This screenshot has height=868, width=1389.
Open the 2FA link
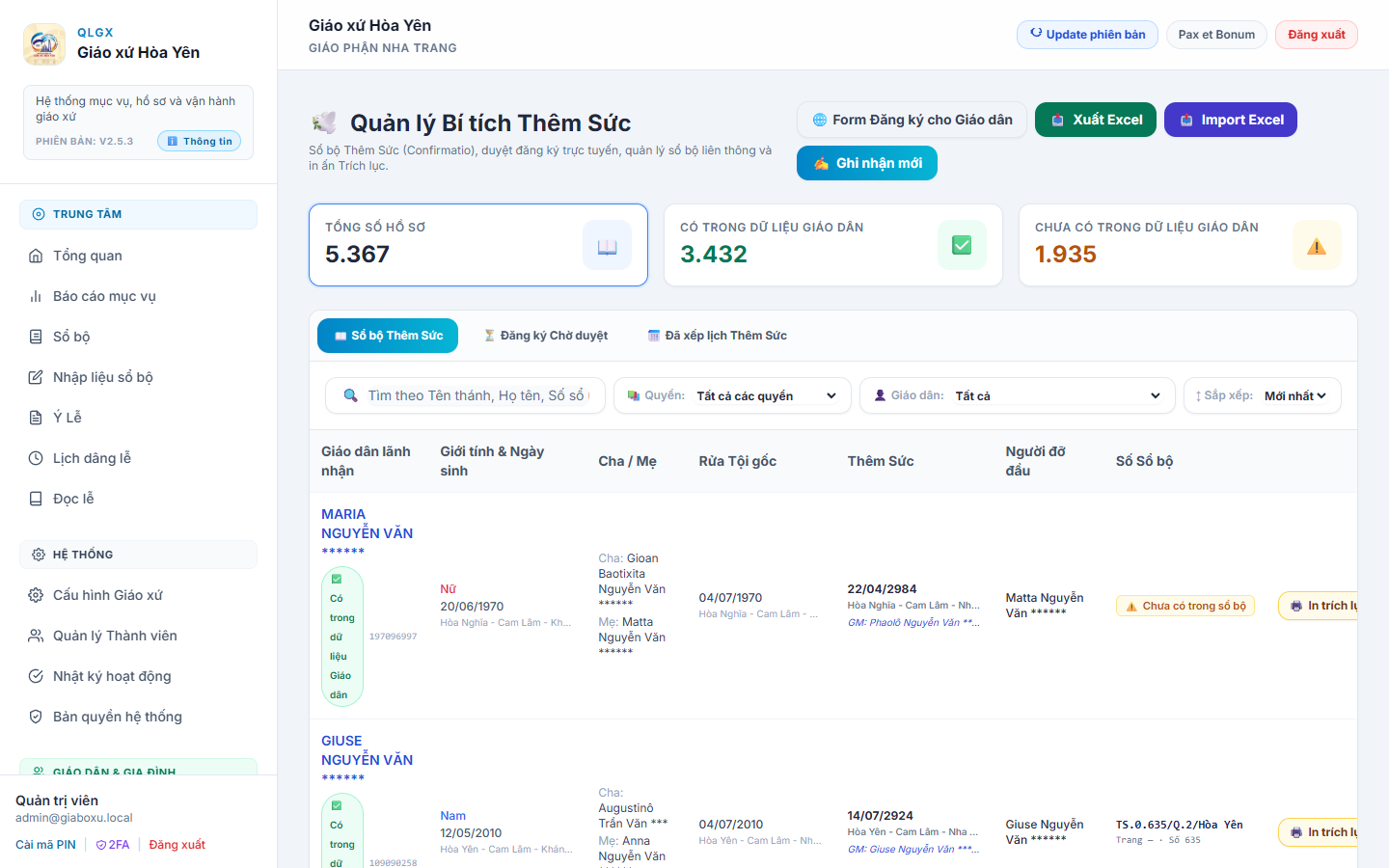(113, 845)
